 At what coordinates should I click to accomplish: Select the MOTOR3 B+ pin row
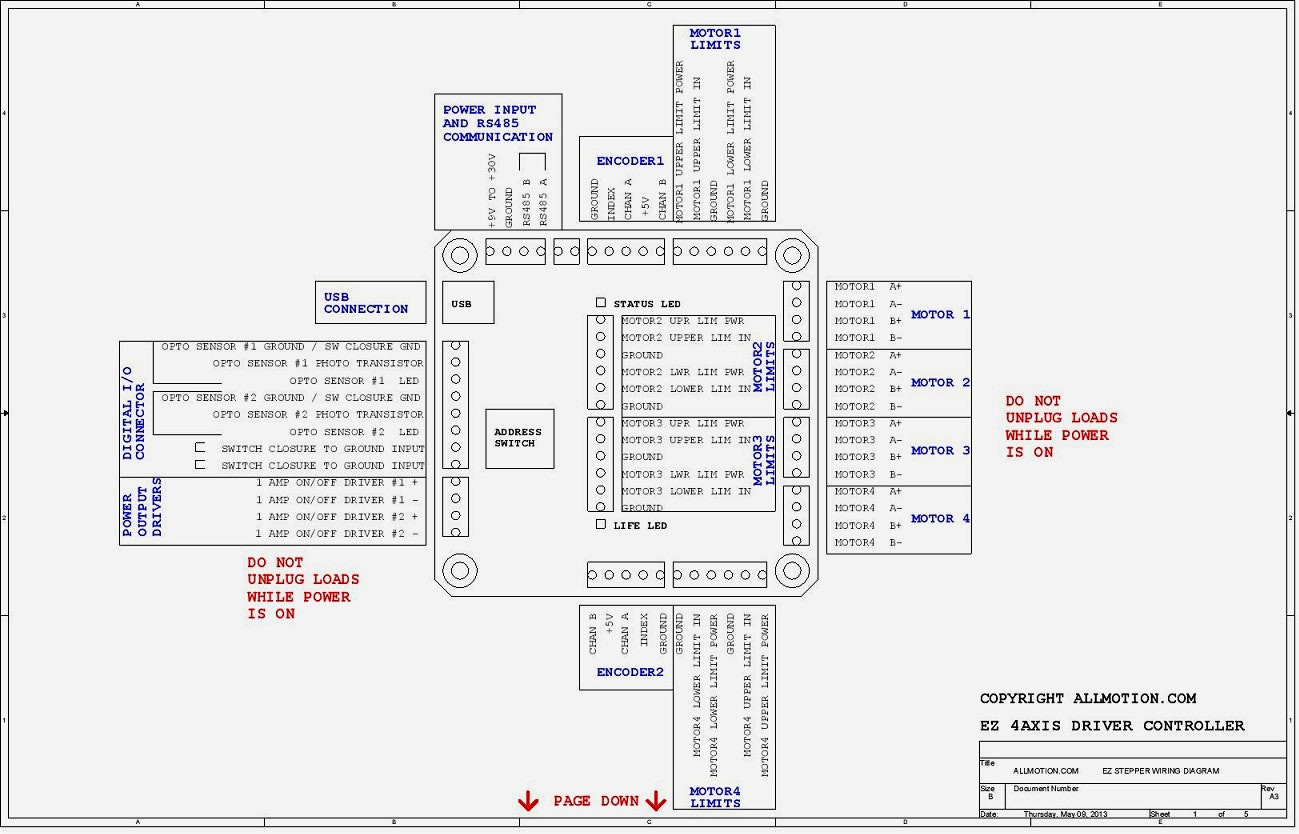(868, 457)
